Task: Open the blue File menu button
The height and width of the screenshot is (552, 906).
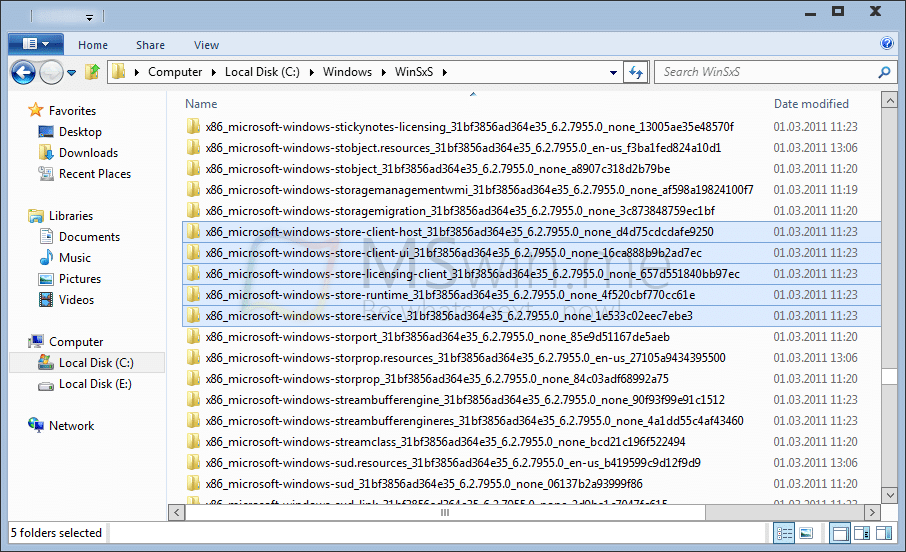Action: pyautogui.click(x=35, y=44)
